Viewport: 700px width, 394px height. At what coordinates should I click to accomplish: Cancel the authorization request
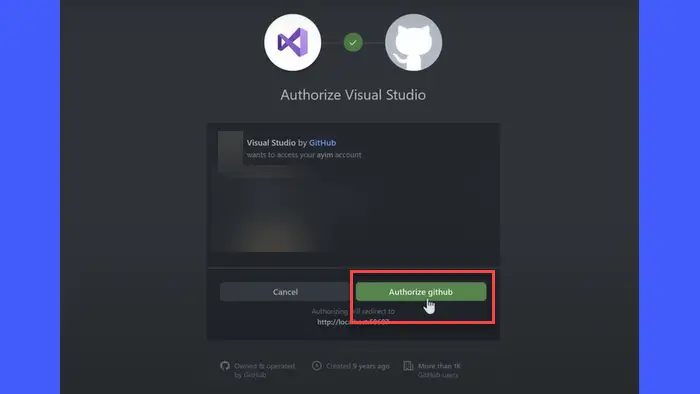pyautogui.click(x=285, y=292)
